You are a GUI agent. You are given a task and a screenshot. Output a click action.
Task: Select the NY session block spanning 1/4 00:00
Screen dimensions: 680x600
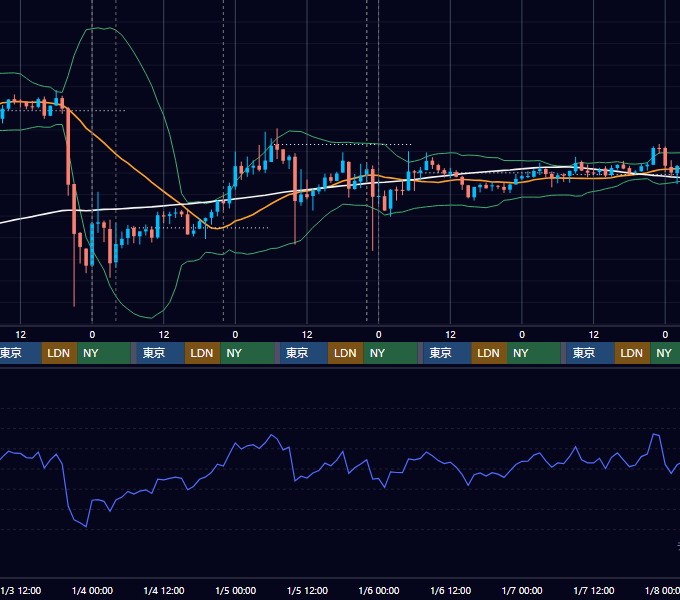[104, 353]
